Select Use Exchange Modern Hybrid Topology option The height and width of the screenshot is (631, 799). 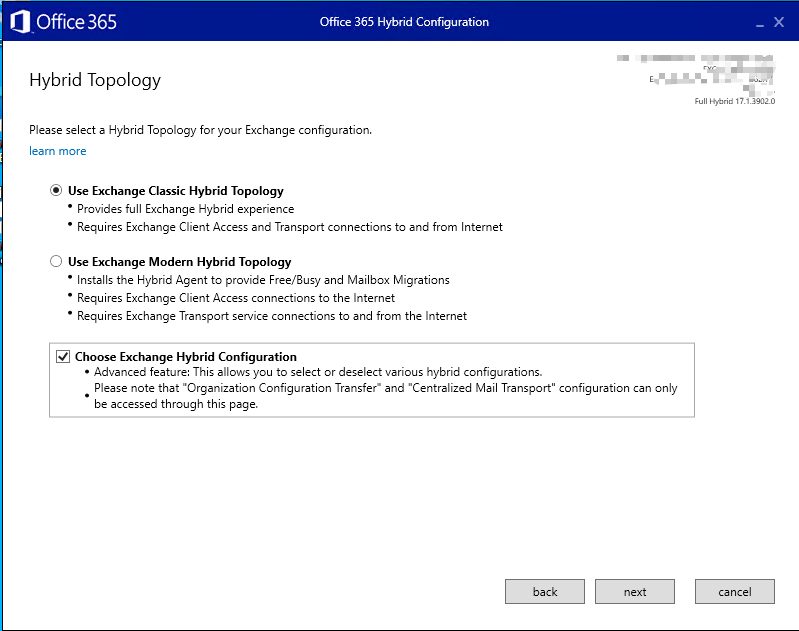(x=56, y=261)
